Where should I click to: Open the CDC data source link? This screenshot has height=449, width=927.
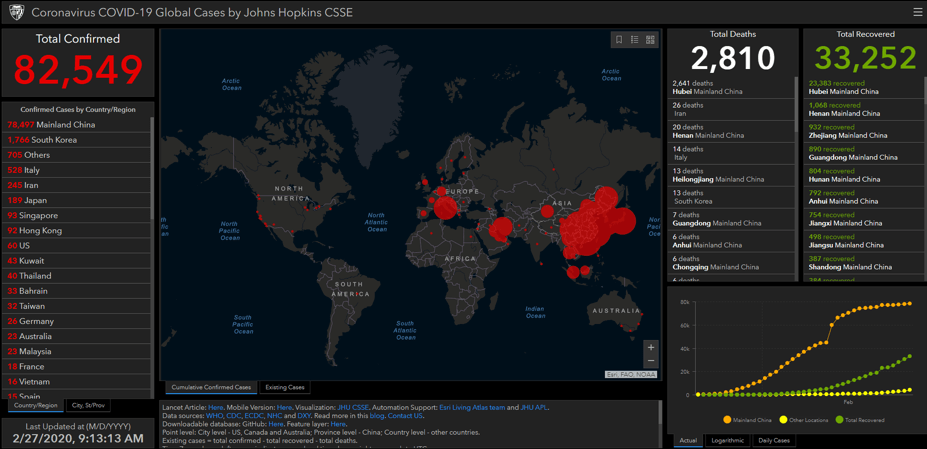[x=234, y=416]
